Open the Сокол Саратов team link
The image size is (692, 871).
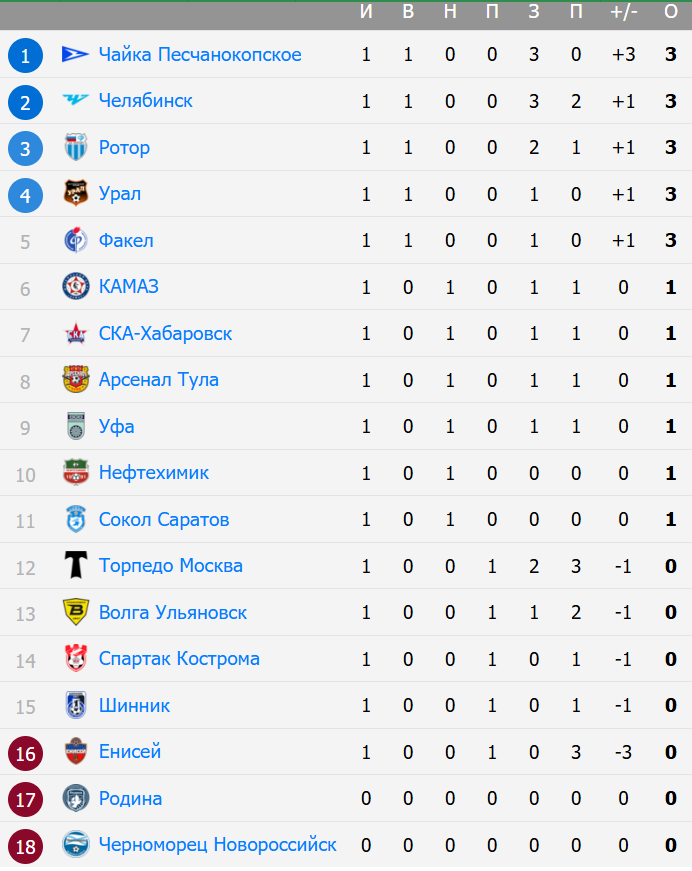[x=164, y=519]
